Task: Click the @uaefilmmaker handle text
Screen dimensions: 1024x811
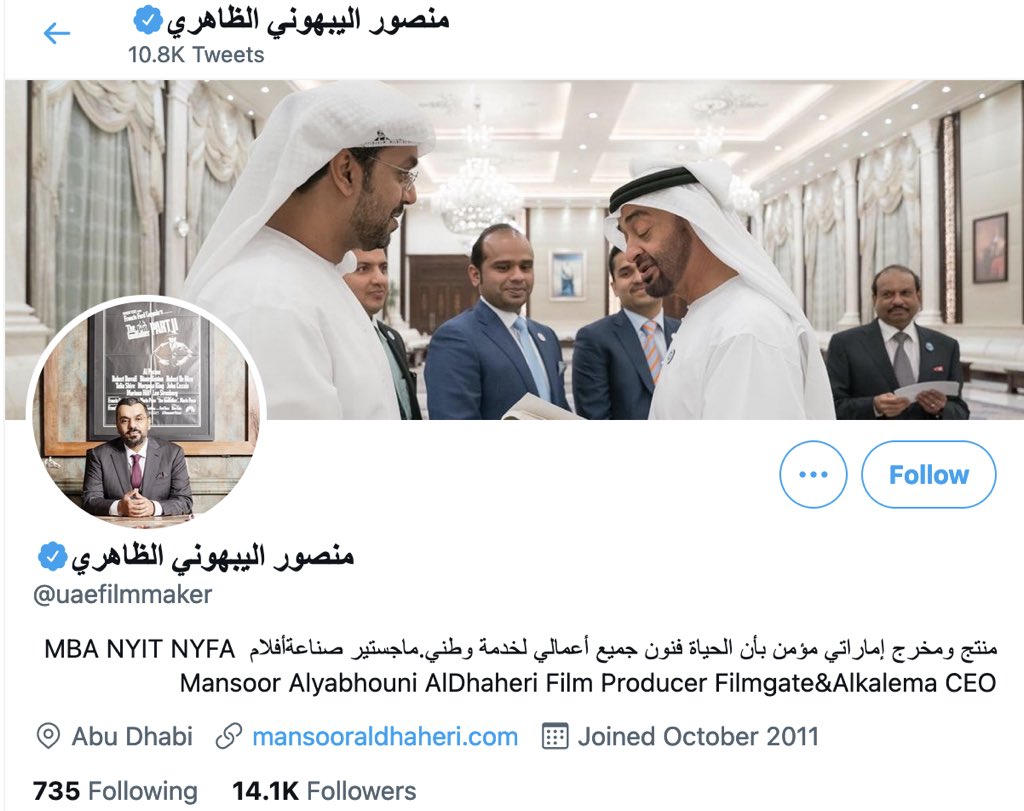Action: click(123, 595)
